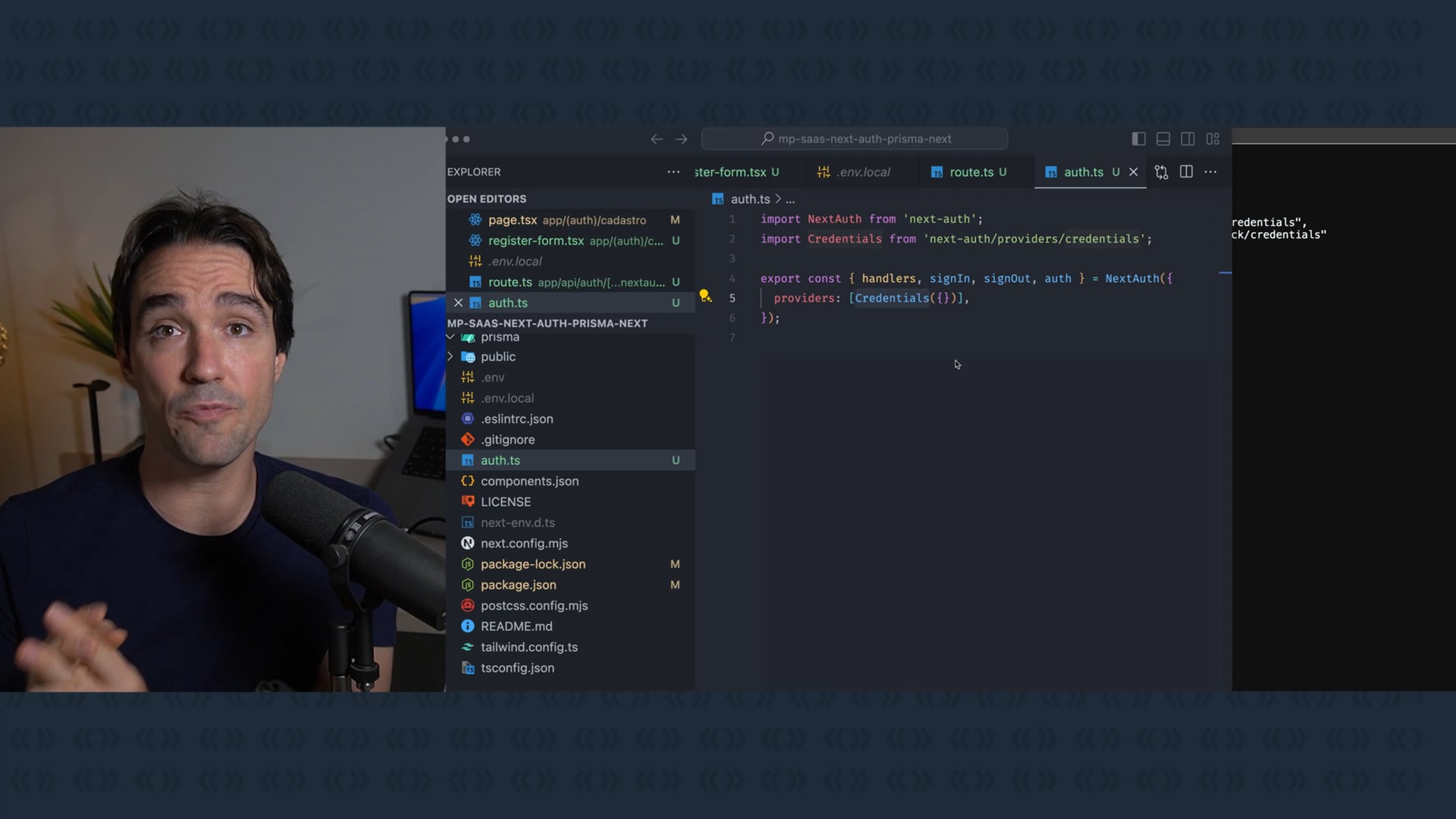Click the split editor right icon
Viewport: 1456px width, 819px height.
pyautogui.click(x=1186, y=172)
